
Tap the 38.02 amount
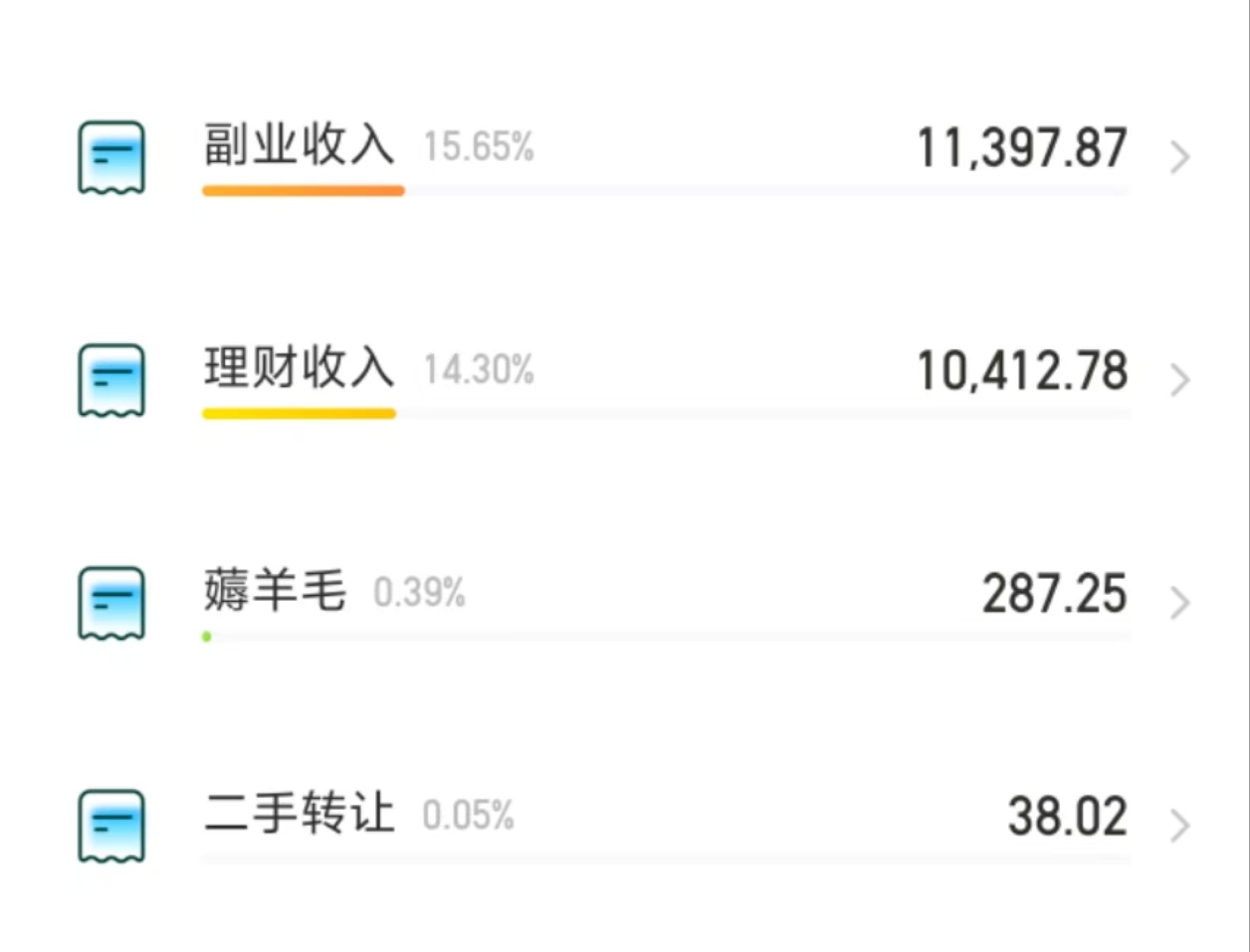(1068, 817)
